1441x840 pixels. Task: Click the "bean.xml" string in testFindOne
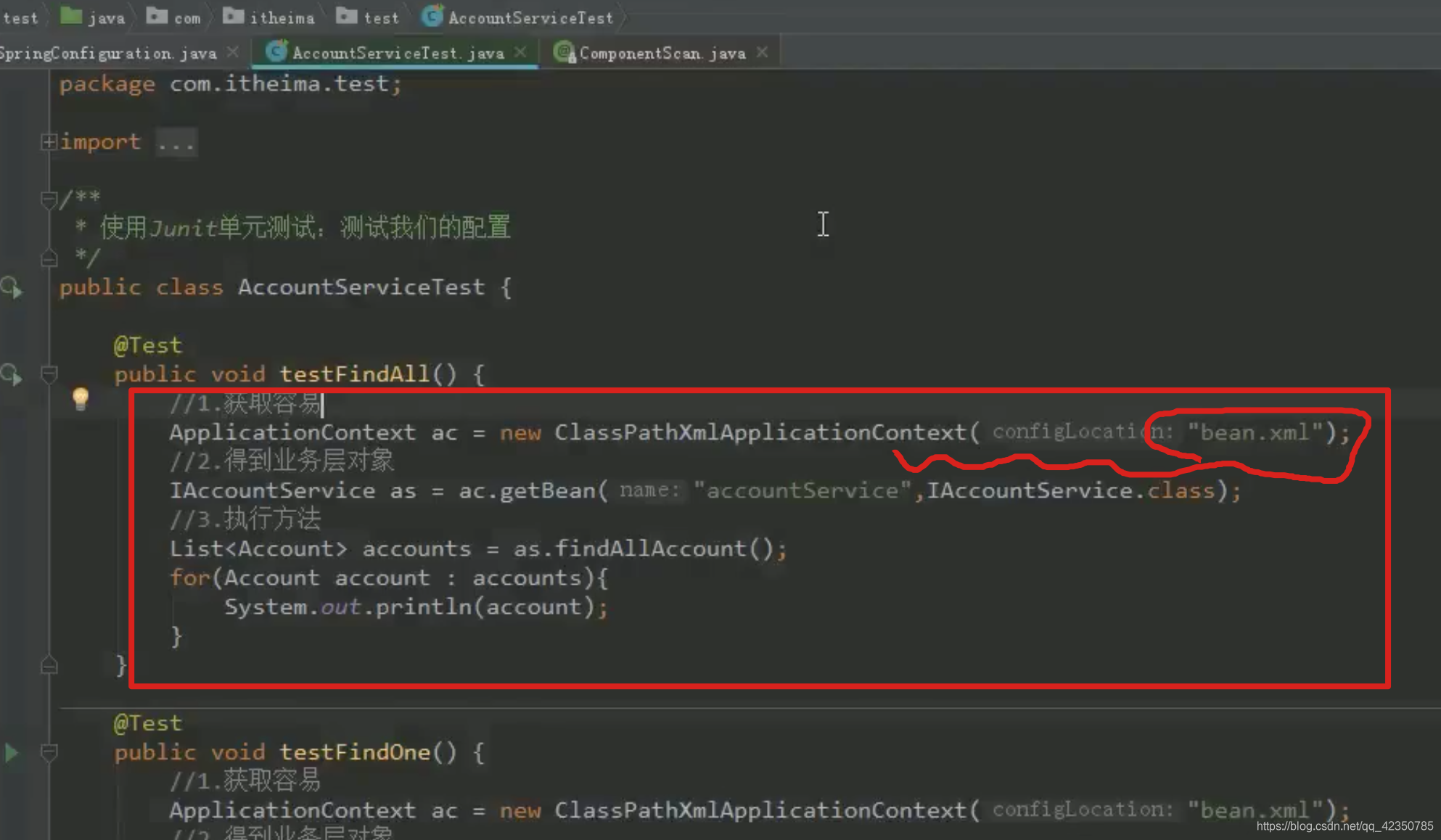tap(1255, 810)
